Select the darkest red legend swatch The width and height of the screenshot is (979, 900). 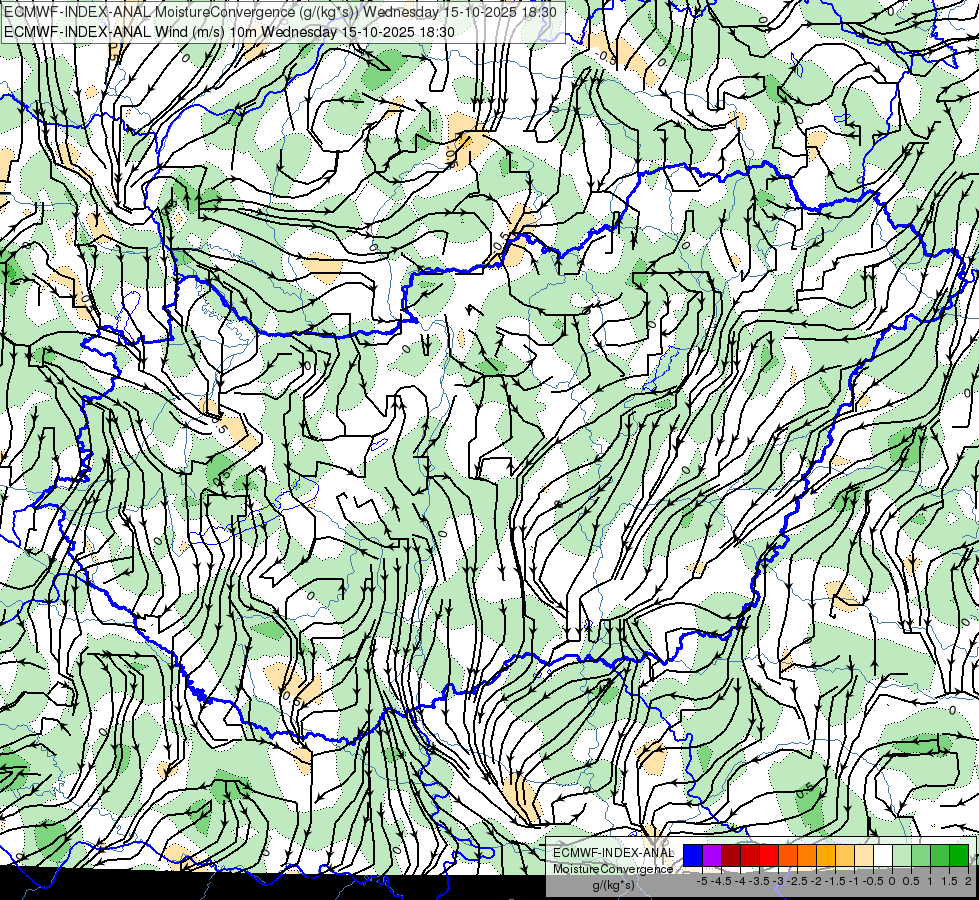pos(731,855)
